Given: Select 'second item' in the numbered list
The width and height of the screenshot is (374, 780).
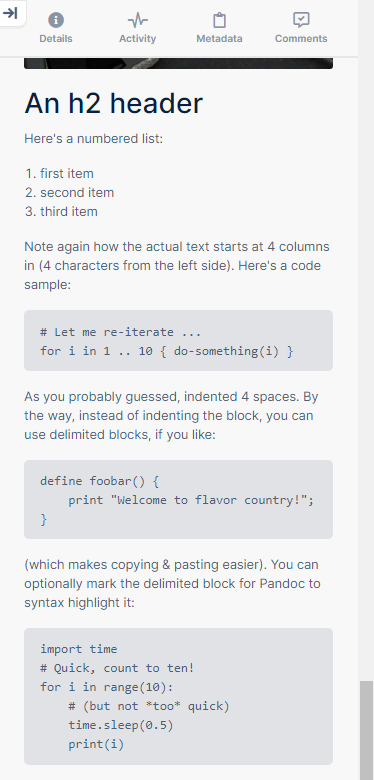Looking at the screenshot, I should (x=77, y=193).
